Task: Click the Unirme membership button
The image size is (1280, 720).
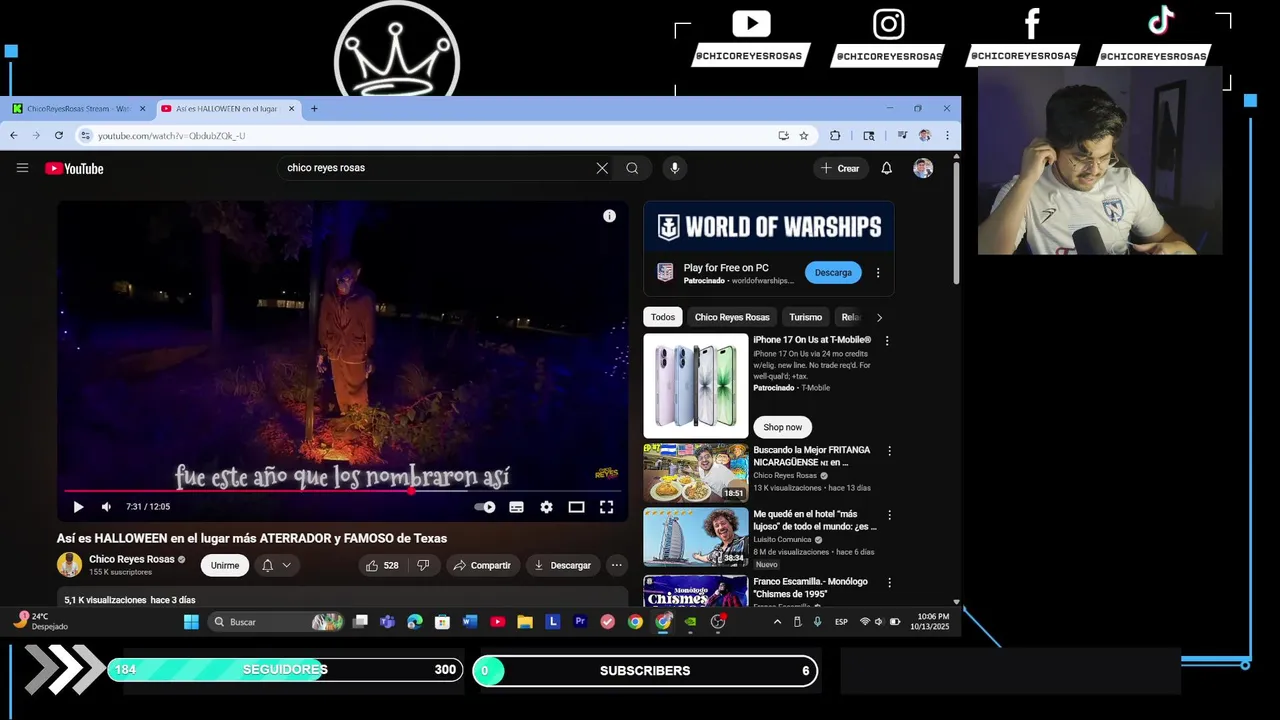Action: pos(225,565)
